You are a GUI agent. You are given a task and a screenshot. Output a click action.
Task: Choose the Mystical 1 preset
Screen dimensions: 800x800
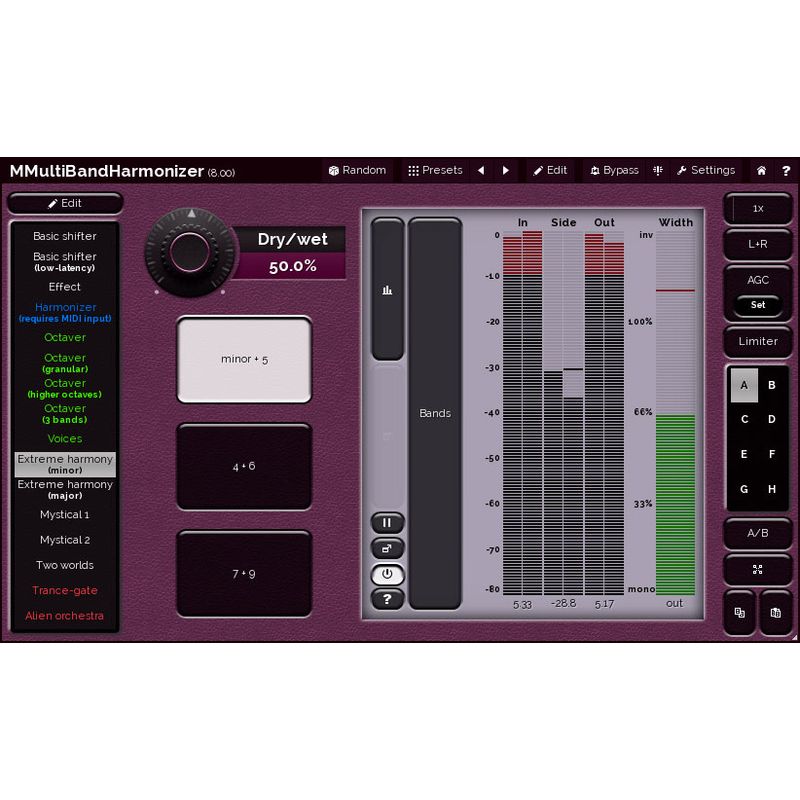tap(65, 515)
